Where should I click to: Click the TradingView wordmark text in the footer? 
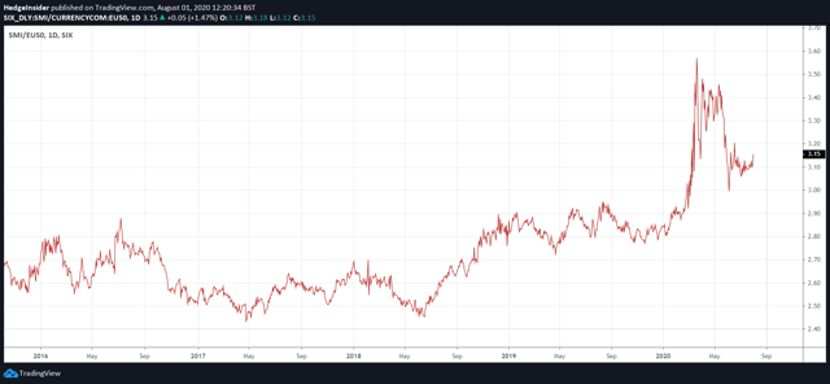[40, 373]
